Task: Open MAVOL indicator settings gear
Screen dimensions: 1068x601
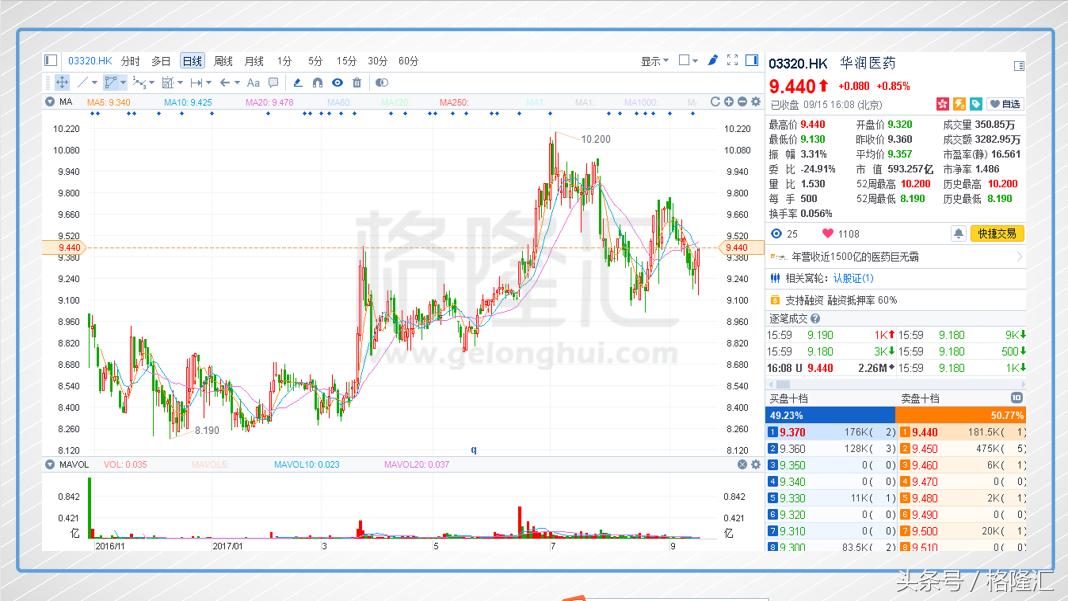Action: pos(756,464)
